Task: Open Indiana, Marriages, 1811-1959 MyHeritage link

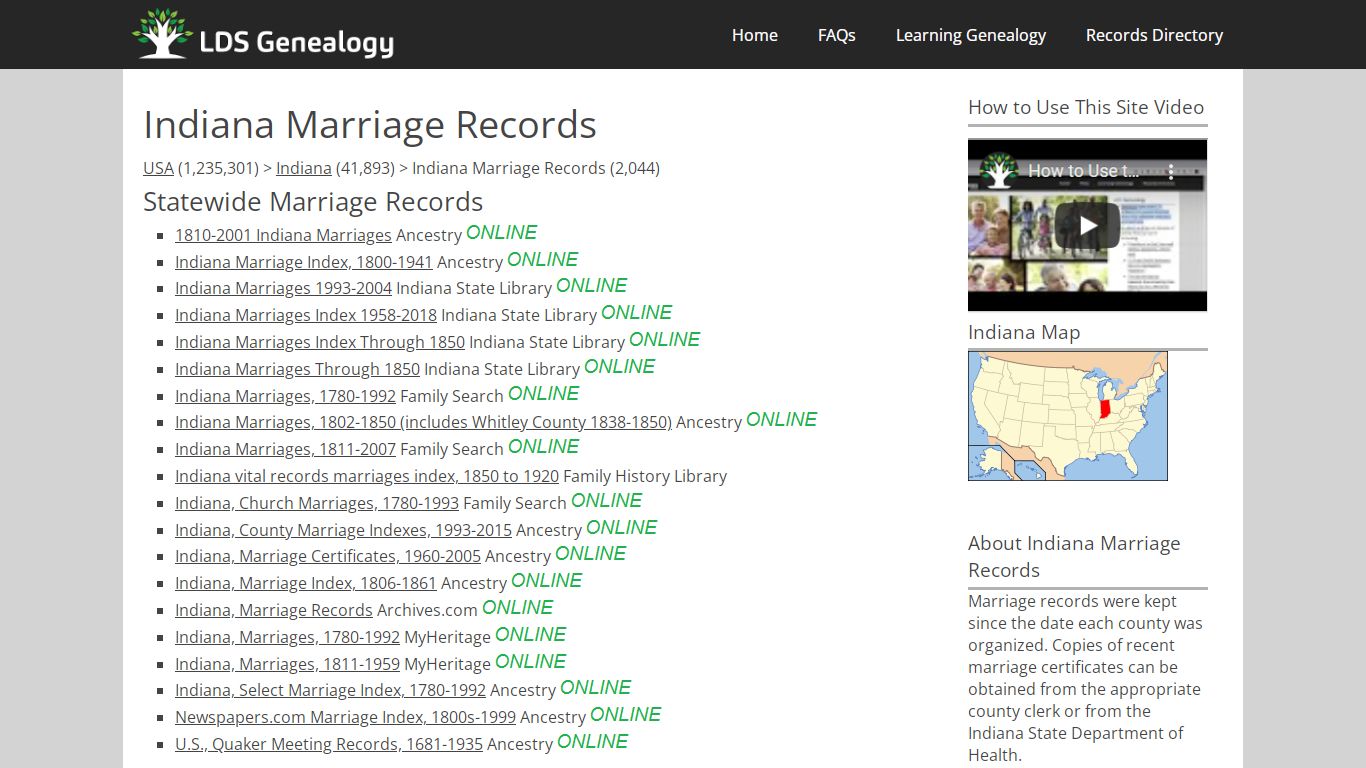Action: (x=287, y=664)
